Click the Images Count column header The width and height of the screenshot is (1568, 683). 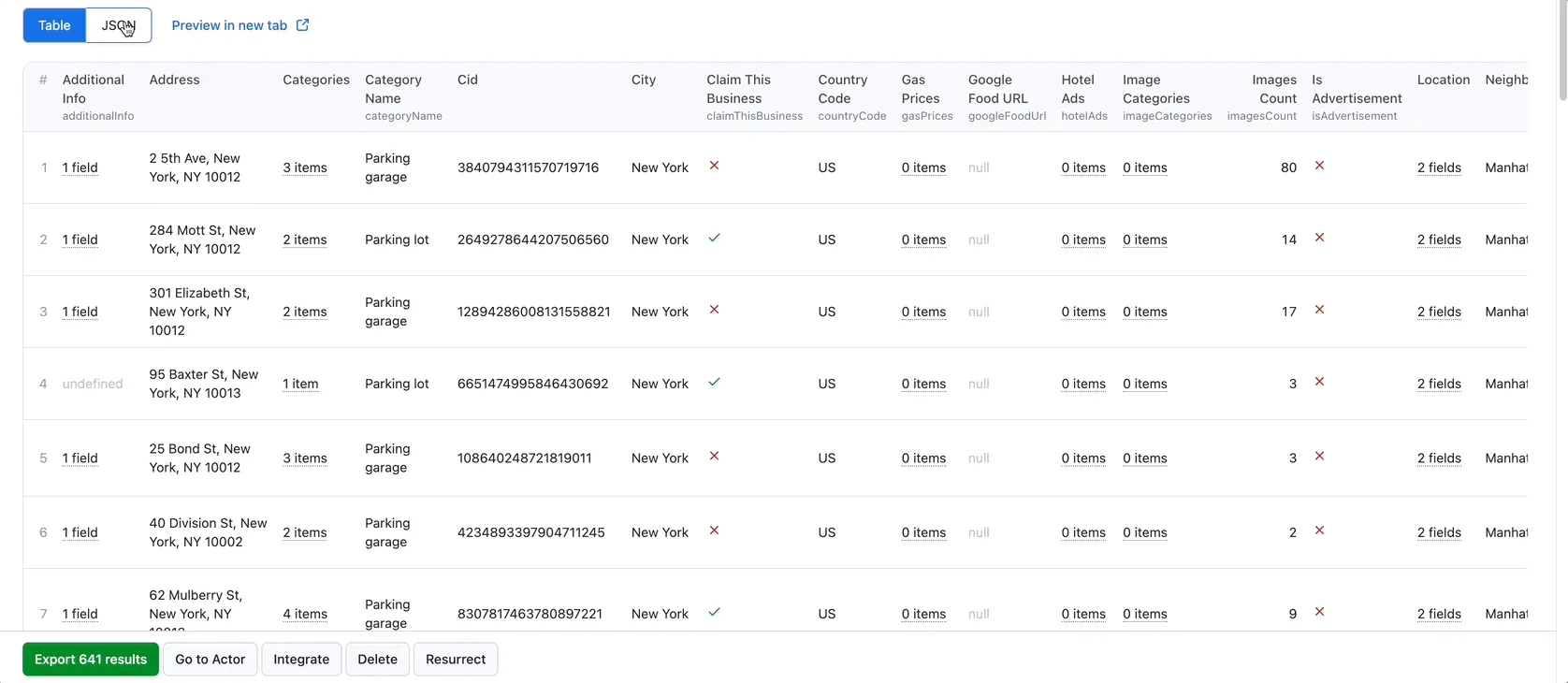1262,97
